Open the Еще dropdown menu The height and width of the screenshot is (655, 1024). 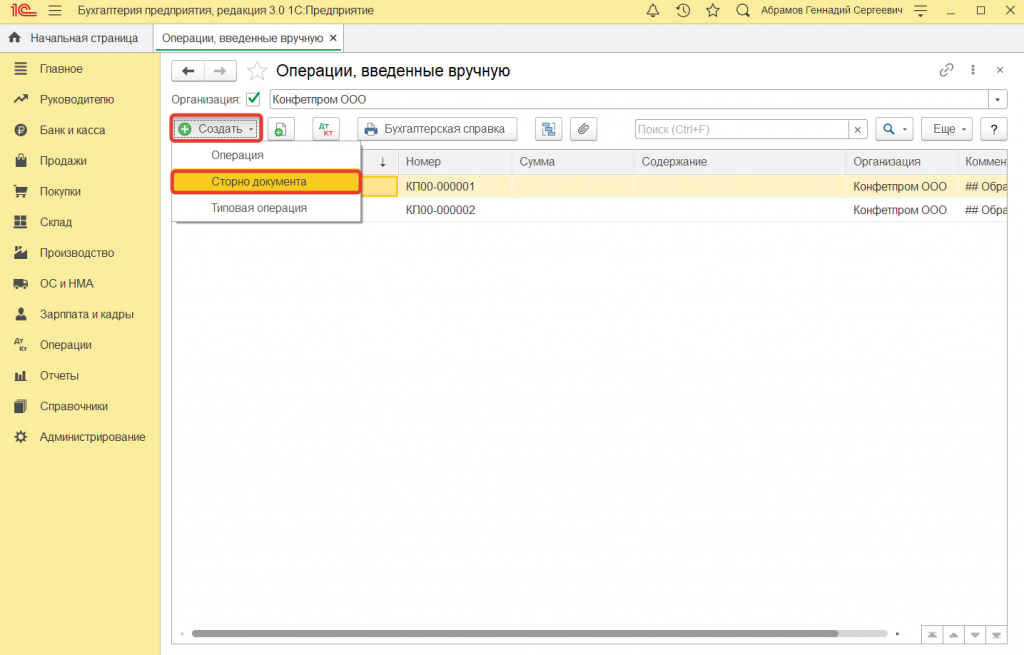pyautogui.click(x=951, y=129)
